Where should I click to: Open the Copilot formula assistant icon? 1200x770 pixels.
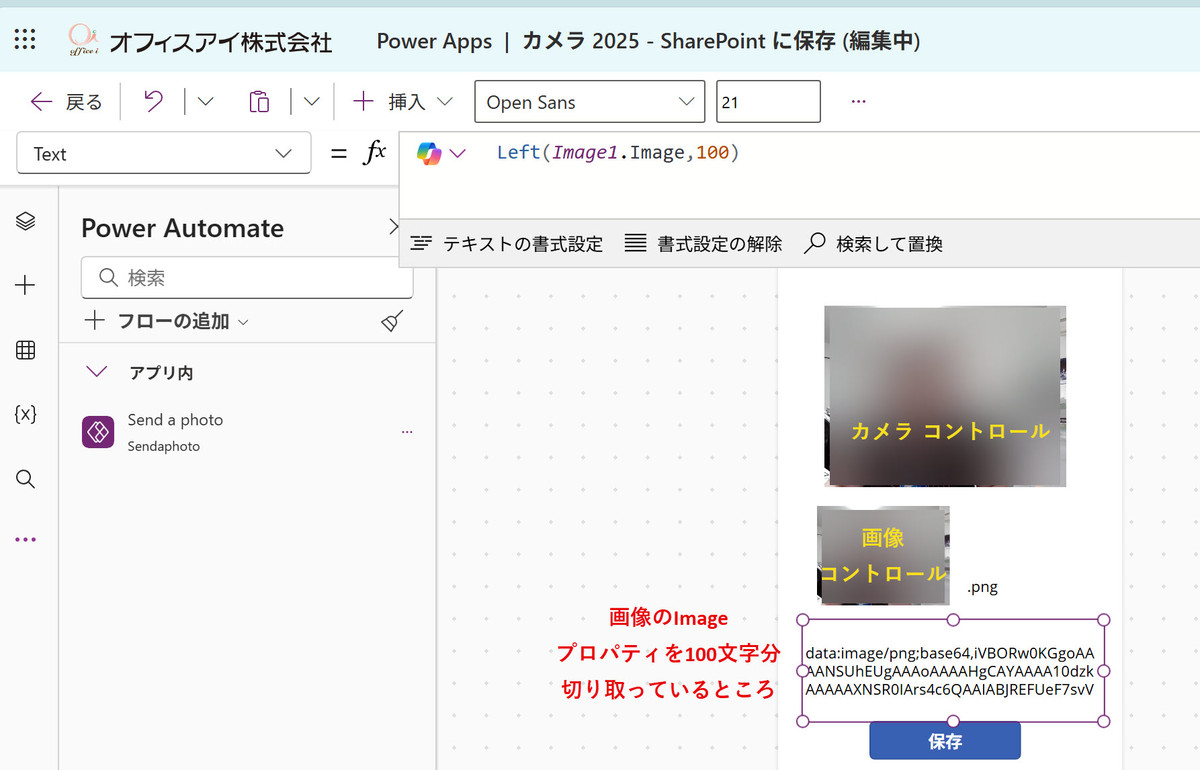point(429,153)
